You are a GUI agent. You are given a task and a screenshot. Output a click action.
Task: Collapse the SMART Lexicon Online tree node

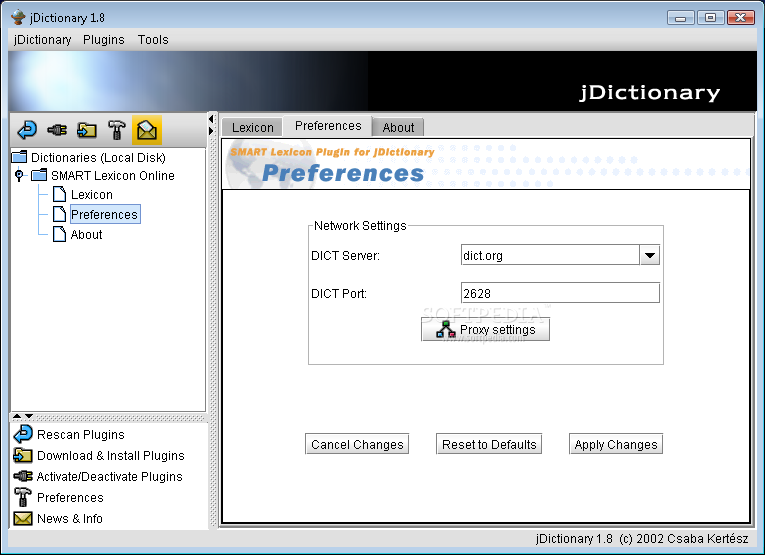19,175
